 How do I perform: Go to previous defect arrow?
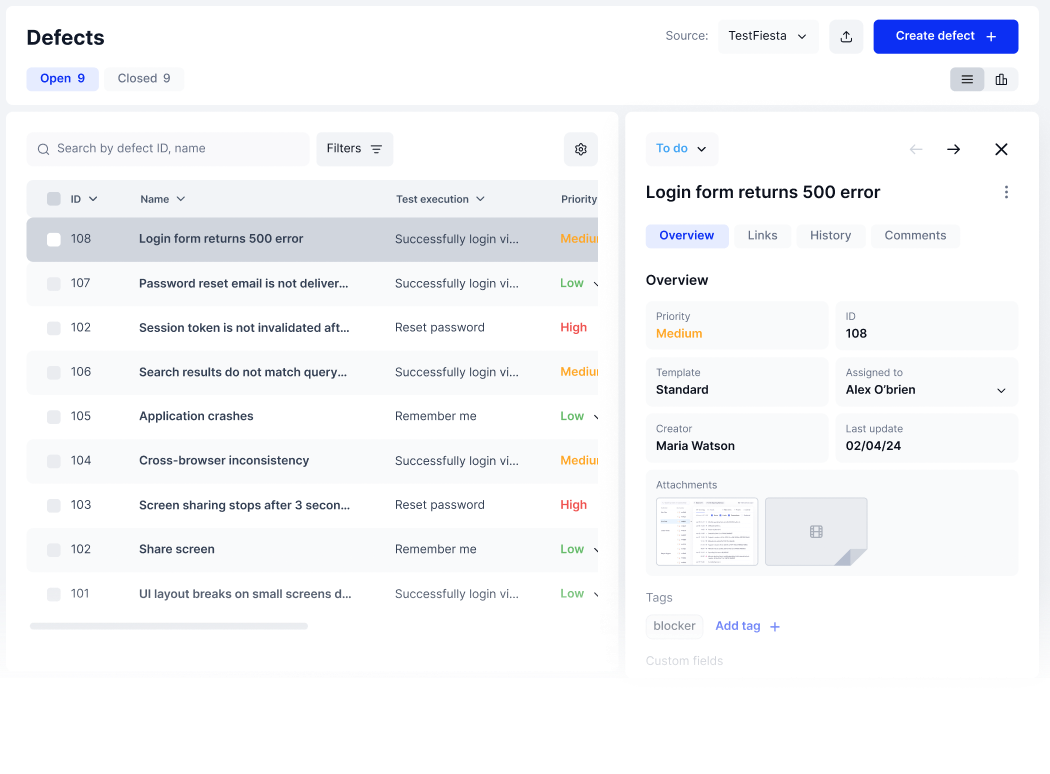[916, 149]
